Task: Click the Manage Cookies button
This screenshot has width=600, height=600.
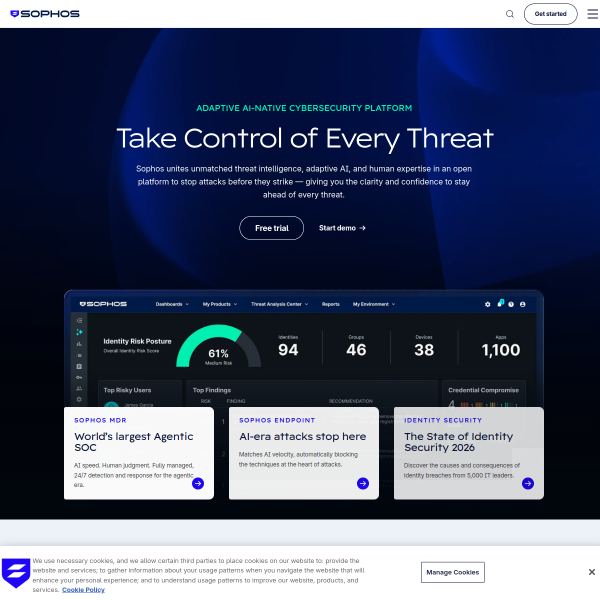Action: point(453,572)
